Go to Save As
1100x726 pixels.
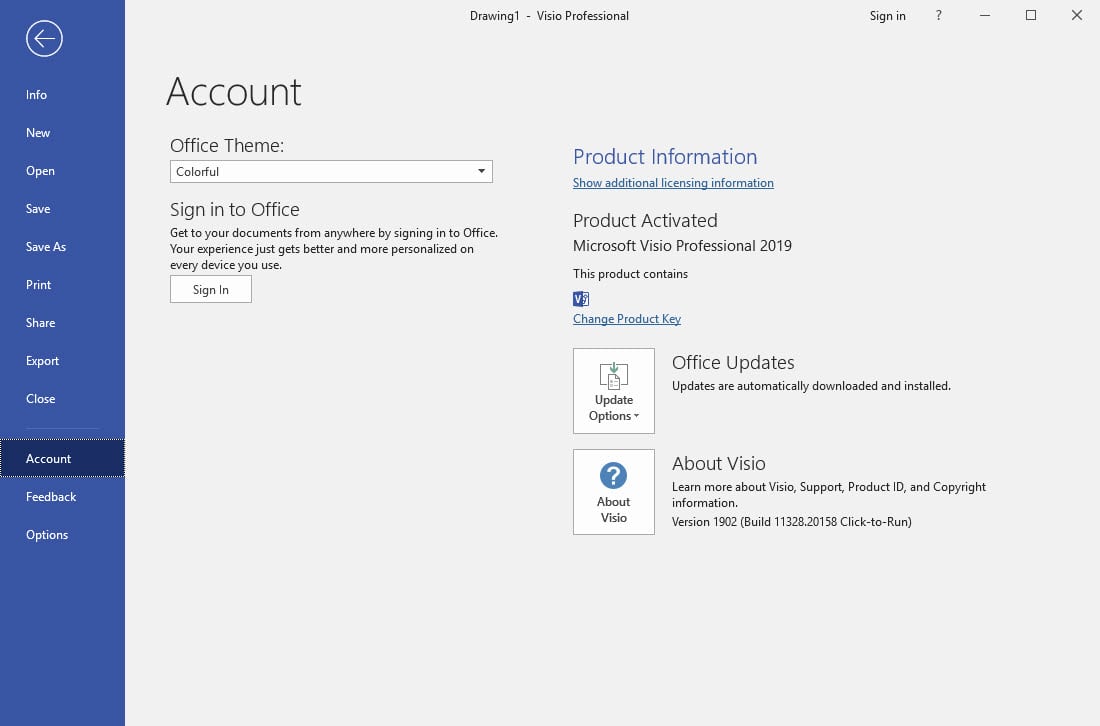click(x=62, y=246)
